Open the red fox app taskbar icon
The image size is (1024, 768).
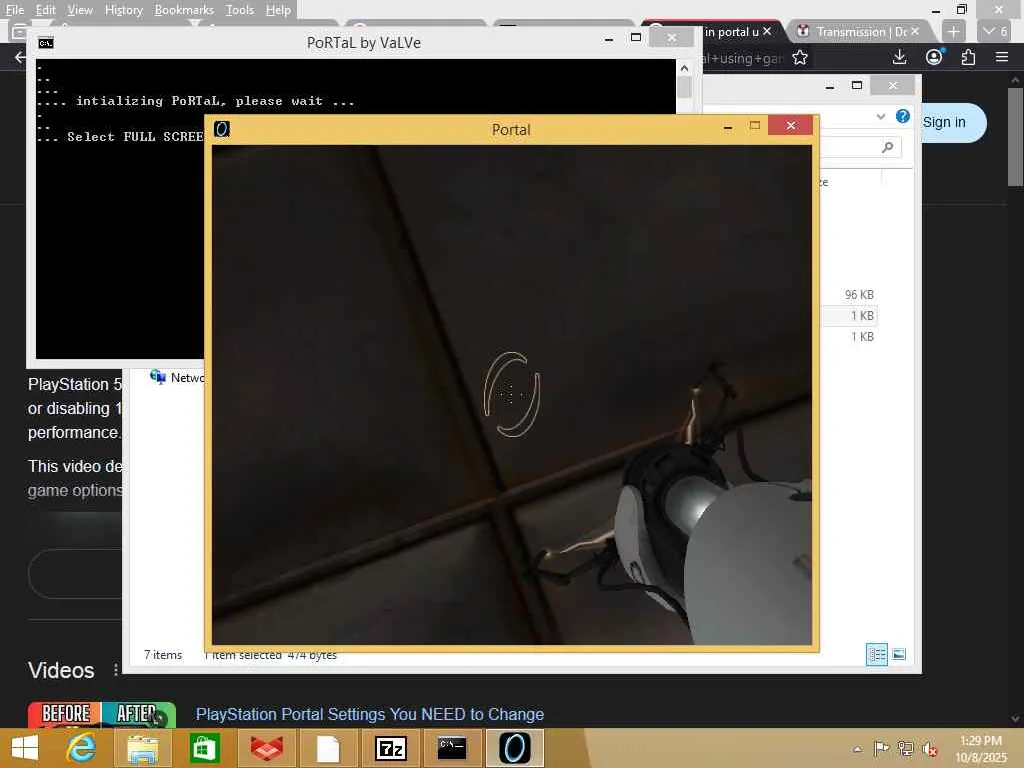(267, 748)
